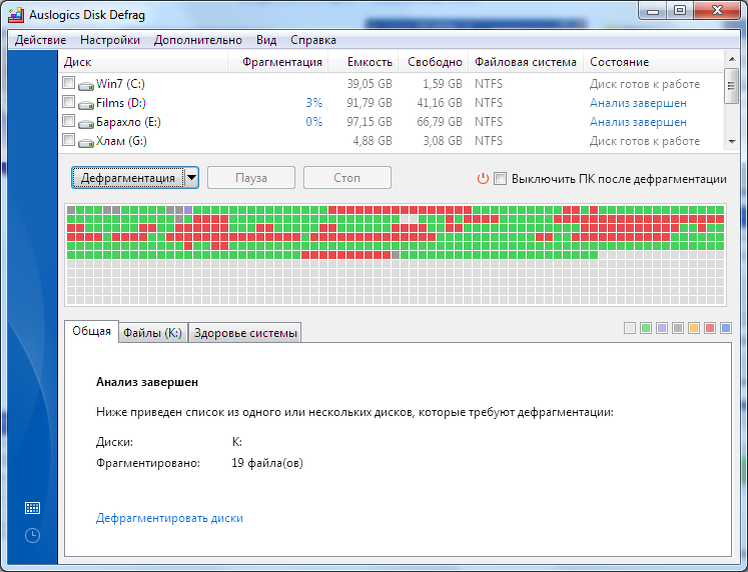Click the Дефрагментация button
The width and height of the screenshot is (748, 572).
(x=128, y=178)
